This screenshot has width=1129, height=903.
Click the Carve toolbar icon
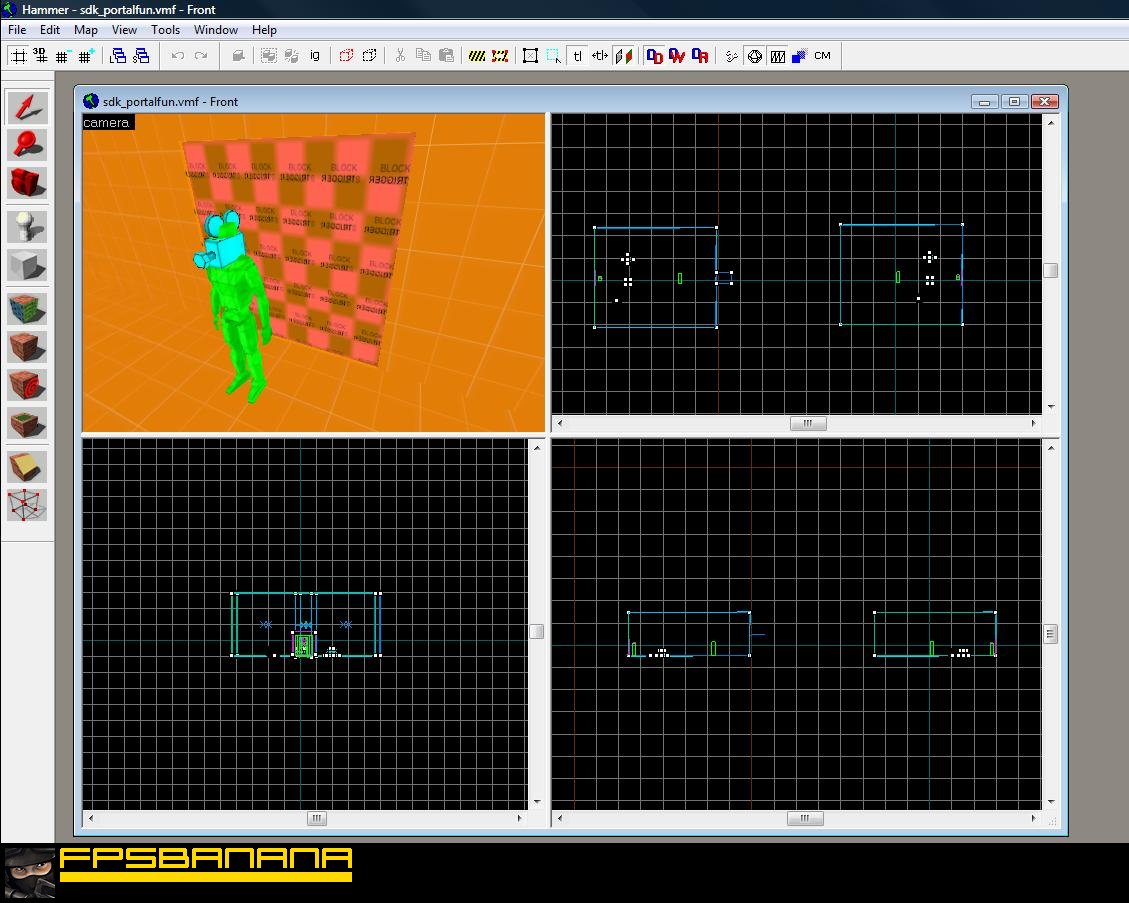238,55
